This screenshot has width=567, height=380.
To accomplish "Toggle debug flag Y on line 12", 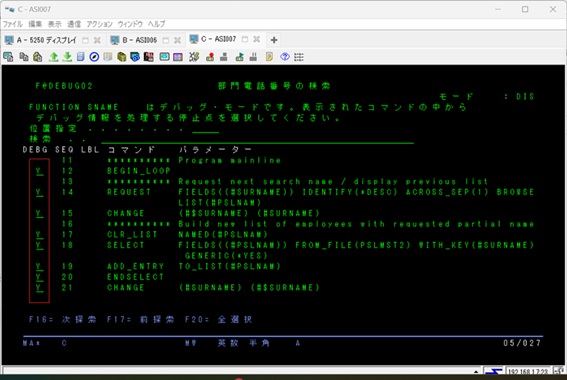I will point(39,171).
